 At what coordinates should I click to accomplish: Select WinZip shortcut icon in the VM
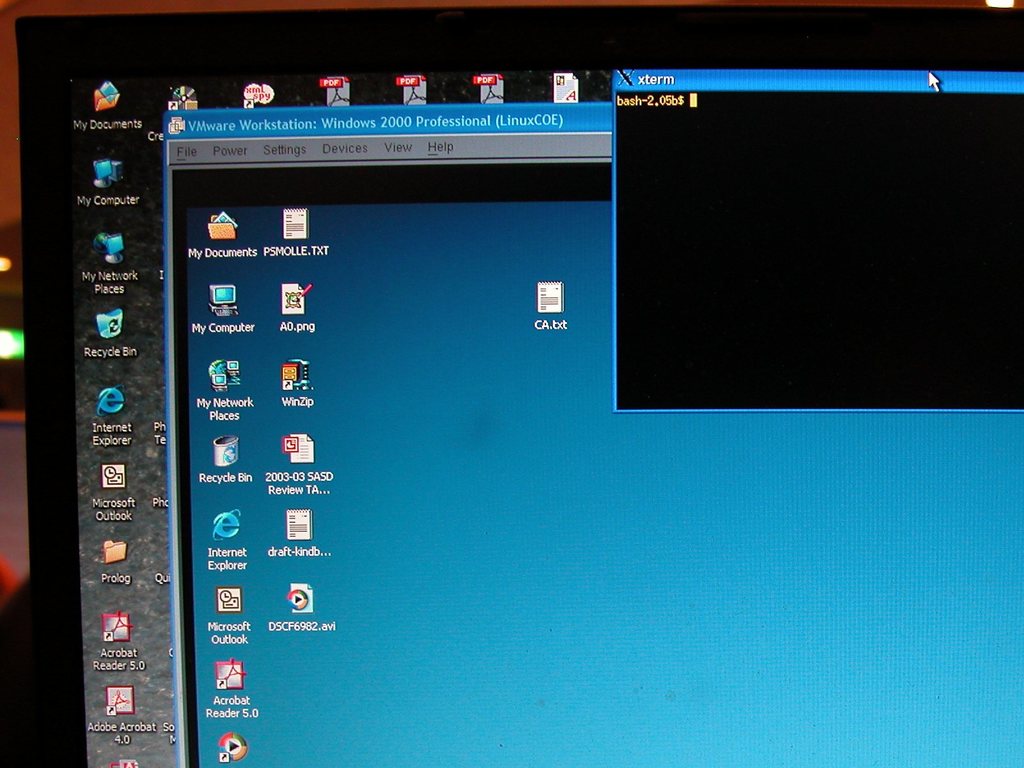click(296, 376)
